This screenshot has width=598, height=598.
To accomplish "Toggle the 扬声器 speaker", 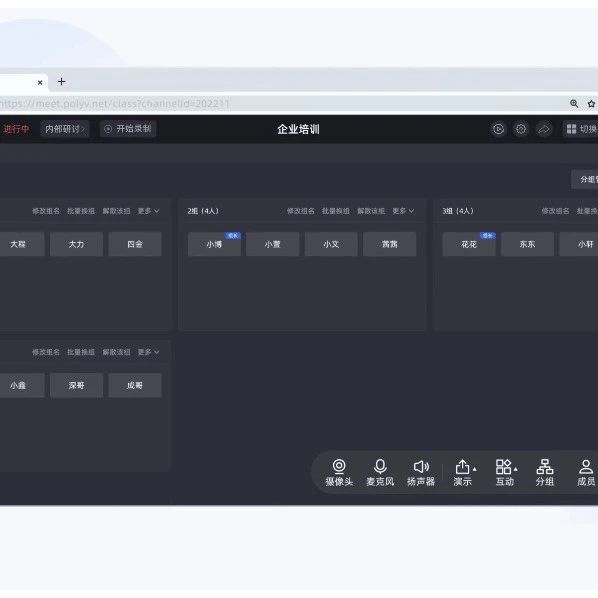I will click(x=421, y=473).
